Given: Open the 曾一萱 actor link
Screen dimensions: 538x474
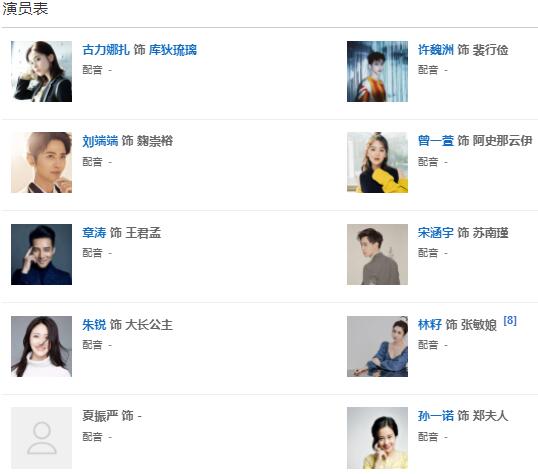Looking at the screenshot, I should click(436, 141).
